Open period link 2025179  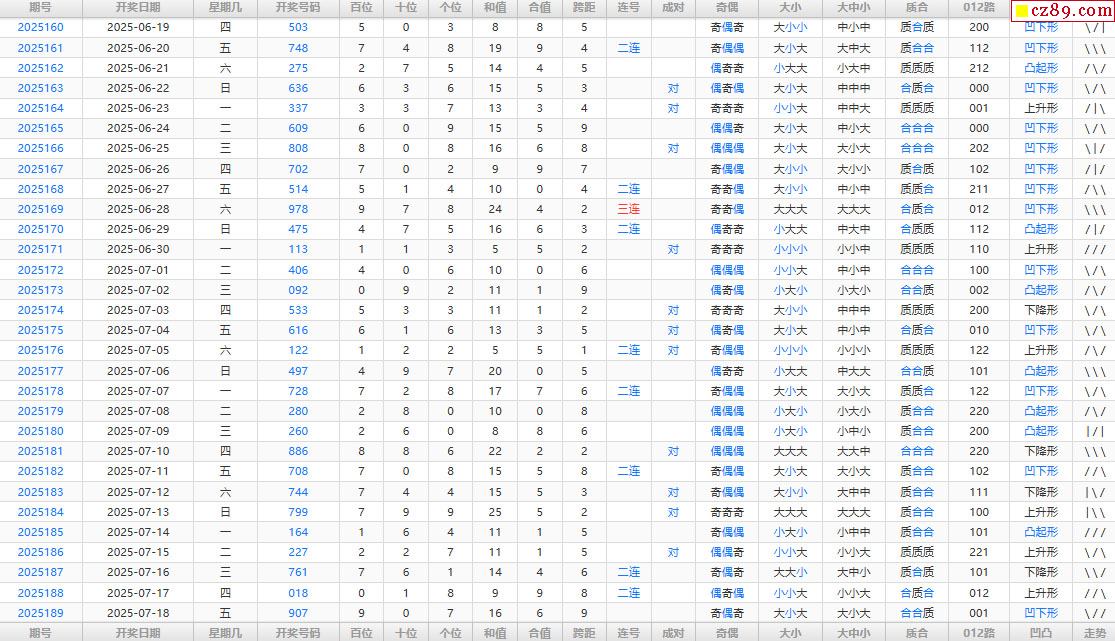pyautogui.click(x=41, y=411)
